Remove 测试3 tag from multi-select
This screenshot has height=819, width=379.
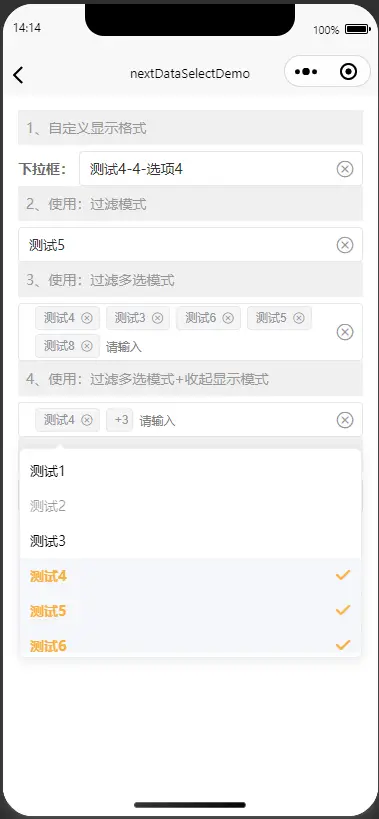(157, 318)
